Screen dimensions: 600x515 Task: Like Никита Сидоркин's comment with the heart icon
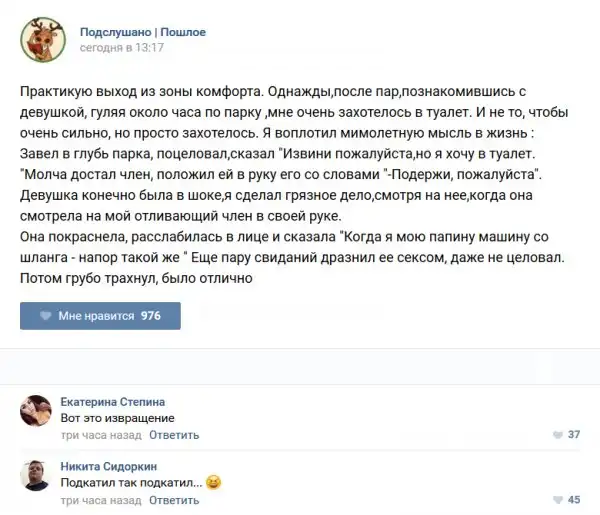click(x=558, y=500)
